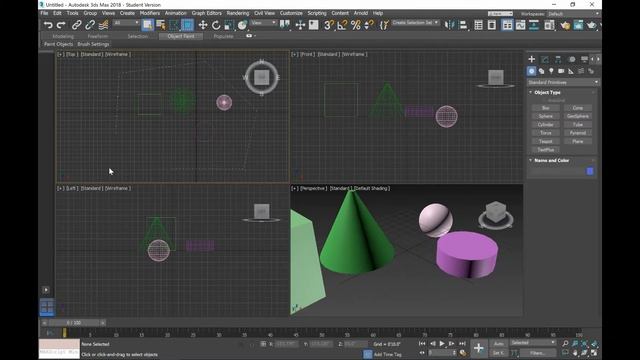Click the Cylinder primitive button

point(546,124)
